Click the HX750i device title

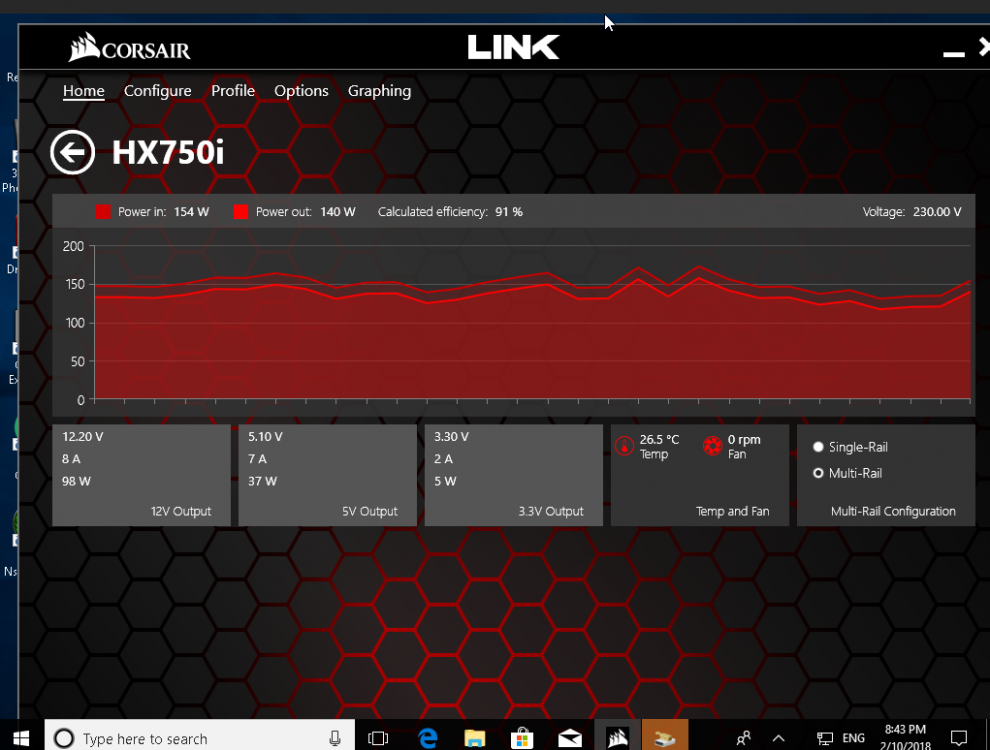[x=168, y=153]
